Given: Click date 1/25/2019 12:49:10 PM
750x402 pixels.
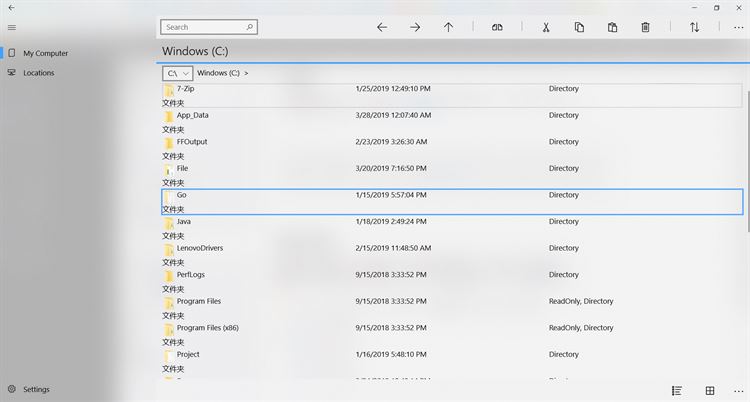Looking at the screenshot, I should click(393, 89).
